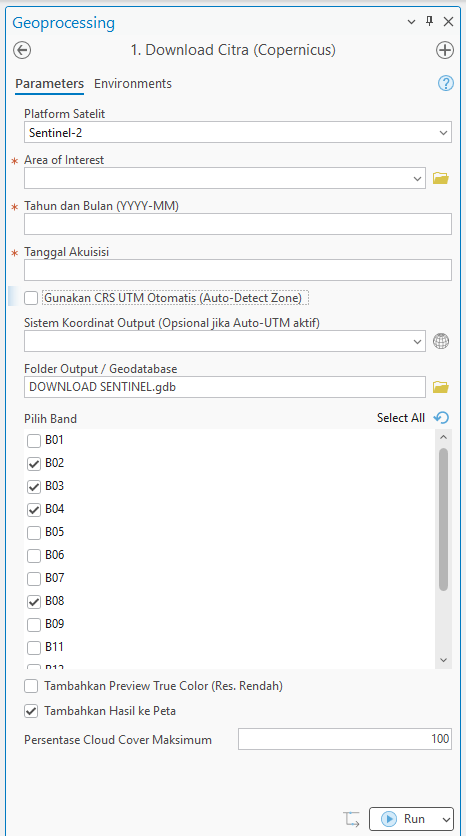Switch to the Environments tab
466x836 pixels.
click(133, 84)
